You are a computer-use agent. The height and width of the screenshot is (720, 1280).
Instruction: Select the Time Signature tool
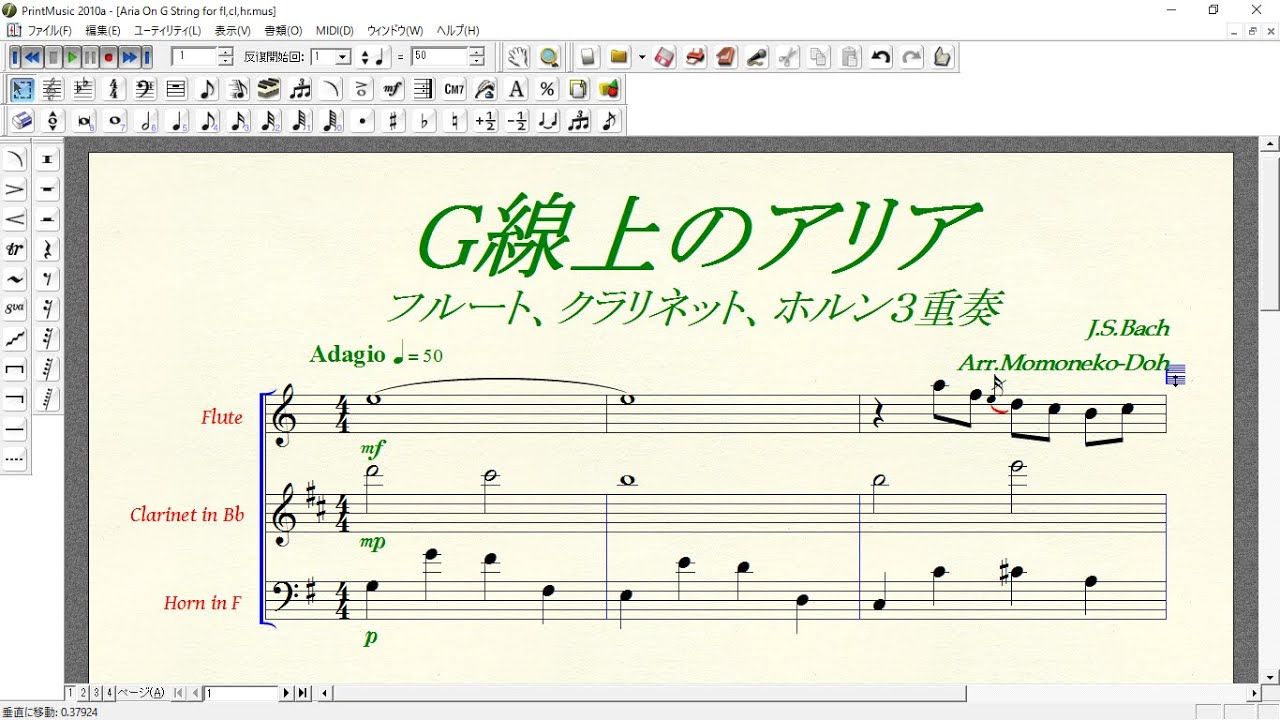pos(115,90)
